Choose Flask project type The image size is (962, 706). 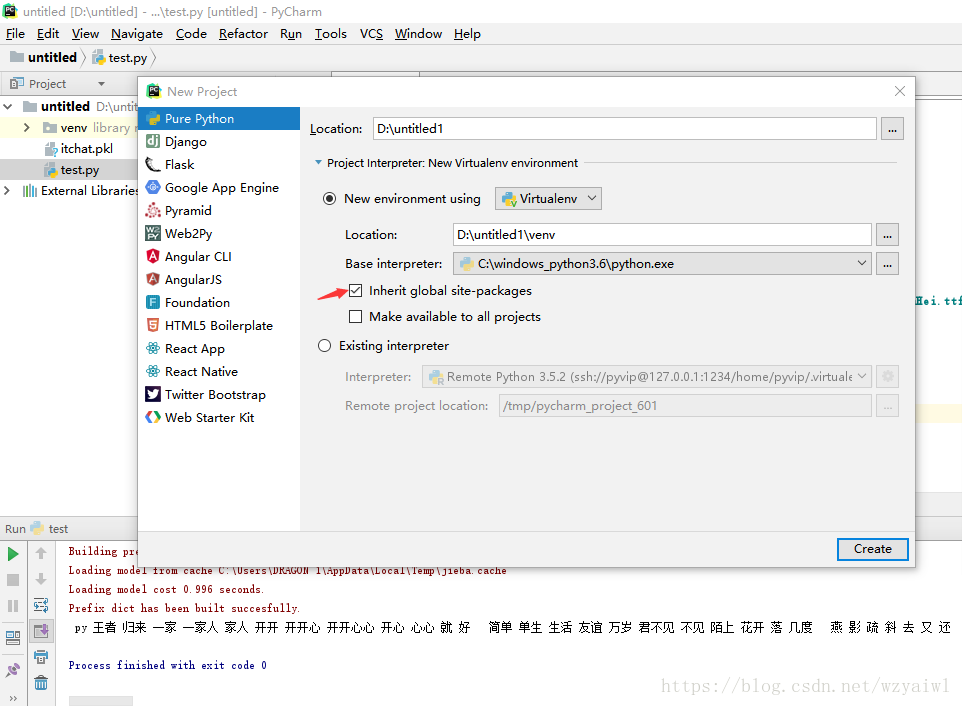pos(219,164)
